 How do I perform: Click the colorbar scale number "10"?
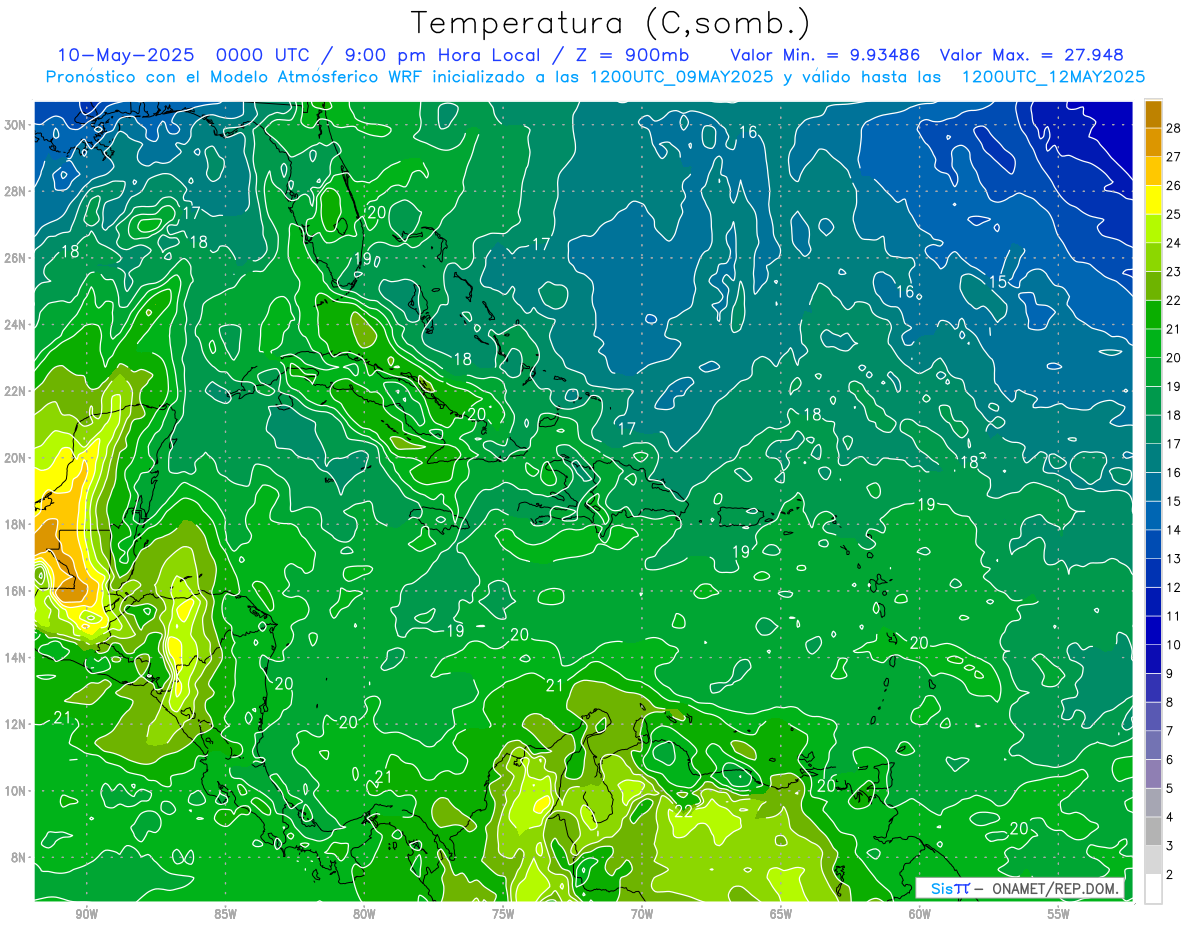click(x=1174, y=645)
